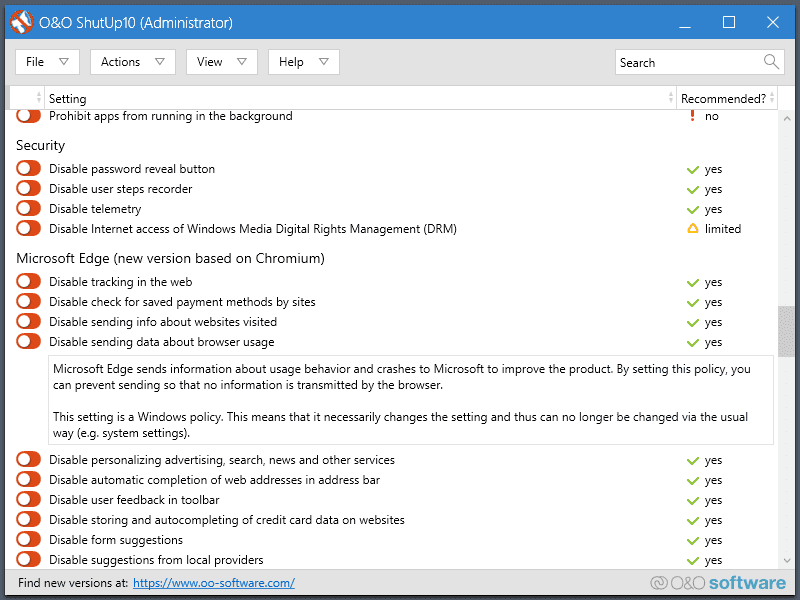This screenshot has height=600, width=800.
Task: Click green checkmark for Disable form suggestions
Action: (x=692, y=540)
